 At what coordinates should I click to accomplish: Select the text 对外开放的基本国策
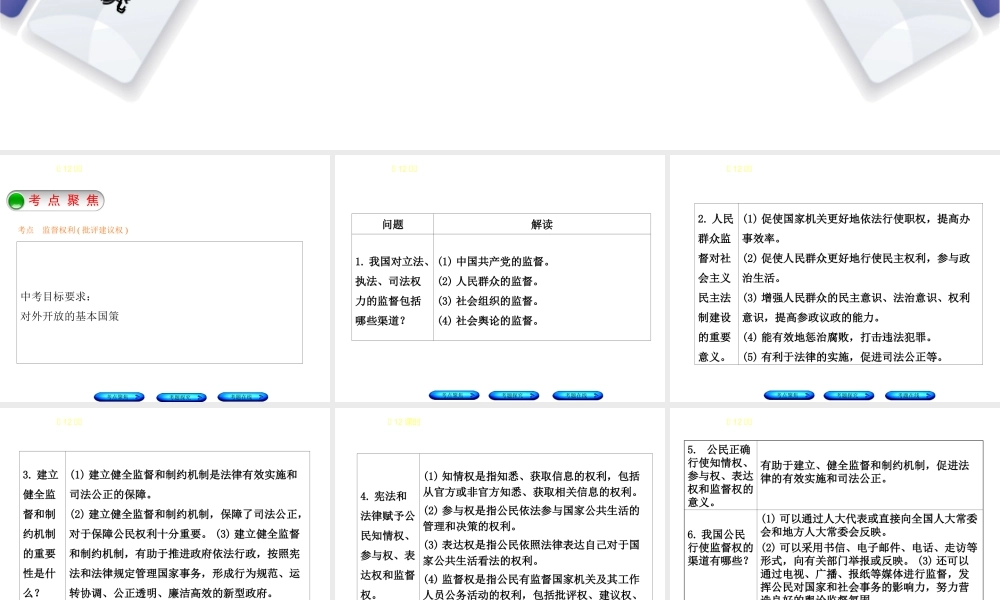click(x=70, y=316)
